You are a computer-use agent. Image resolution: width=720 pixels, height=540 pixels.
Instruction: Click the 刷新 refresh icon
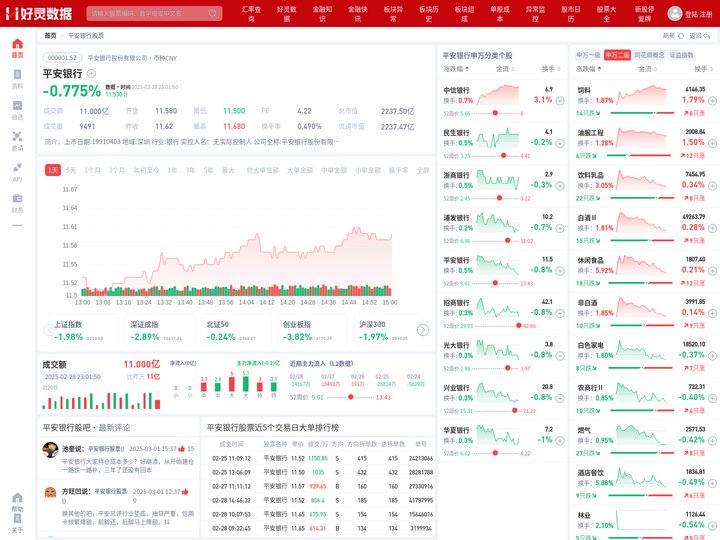[x=681, y=35]
